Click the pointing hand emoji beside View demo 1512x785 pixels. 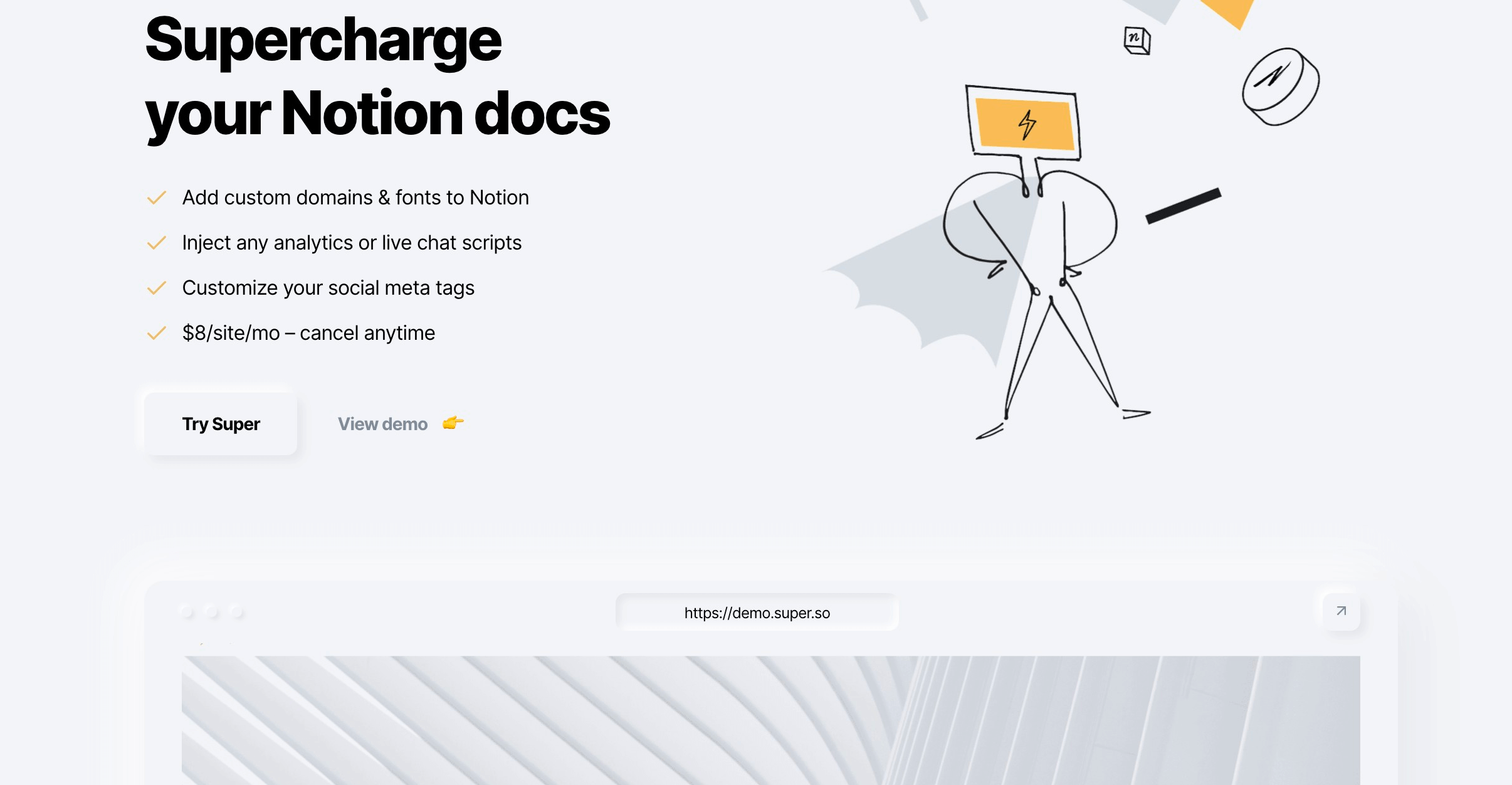click(453, 423)
